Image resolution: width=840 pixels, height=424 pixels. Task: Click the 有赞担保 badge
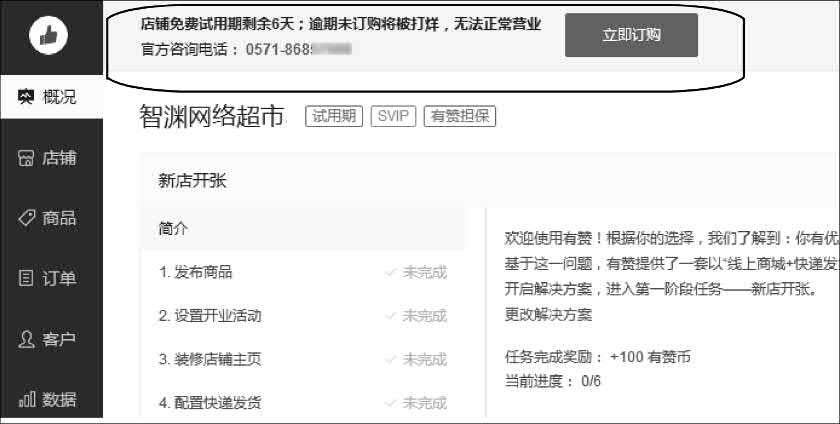[460, 116]
